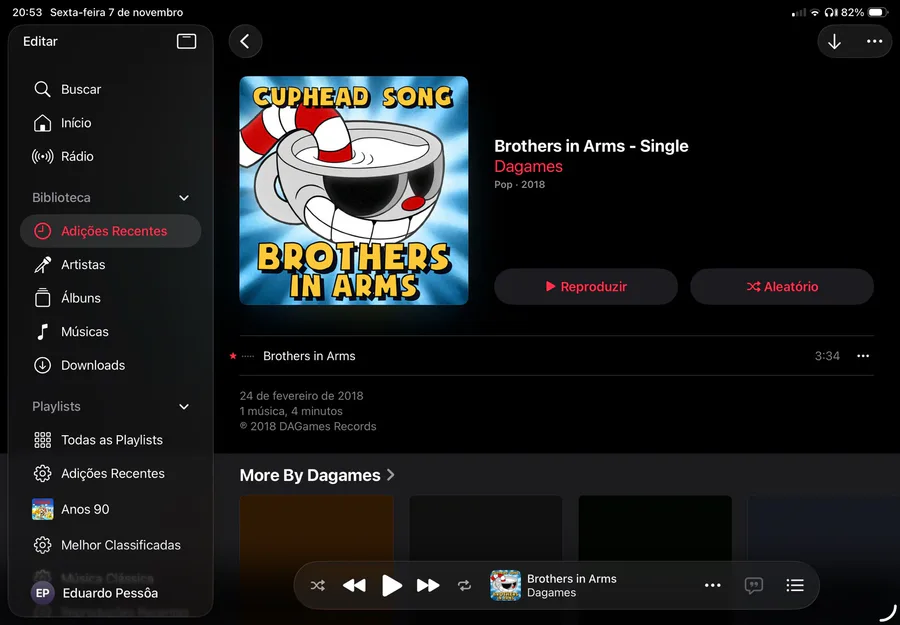
Task: Click the Buscar magnifier icon
Action: tap(42, 90)
